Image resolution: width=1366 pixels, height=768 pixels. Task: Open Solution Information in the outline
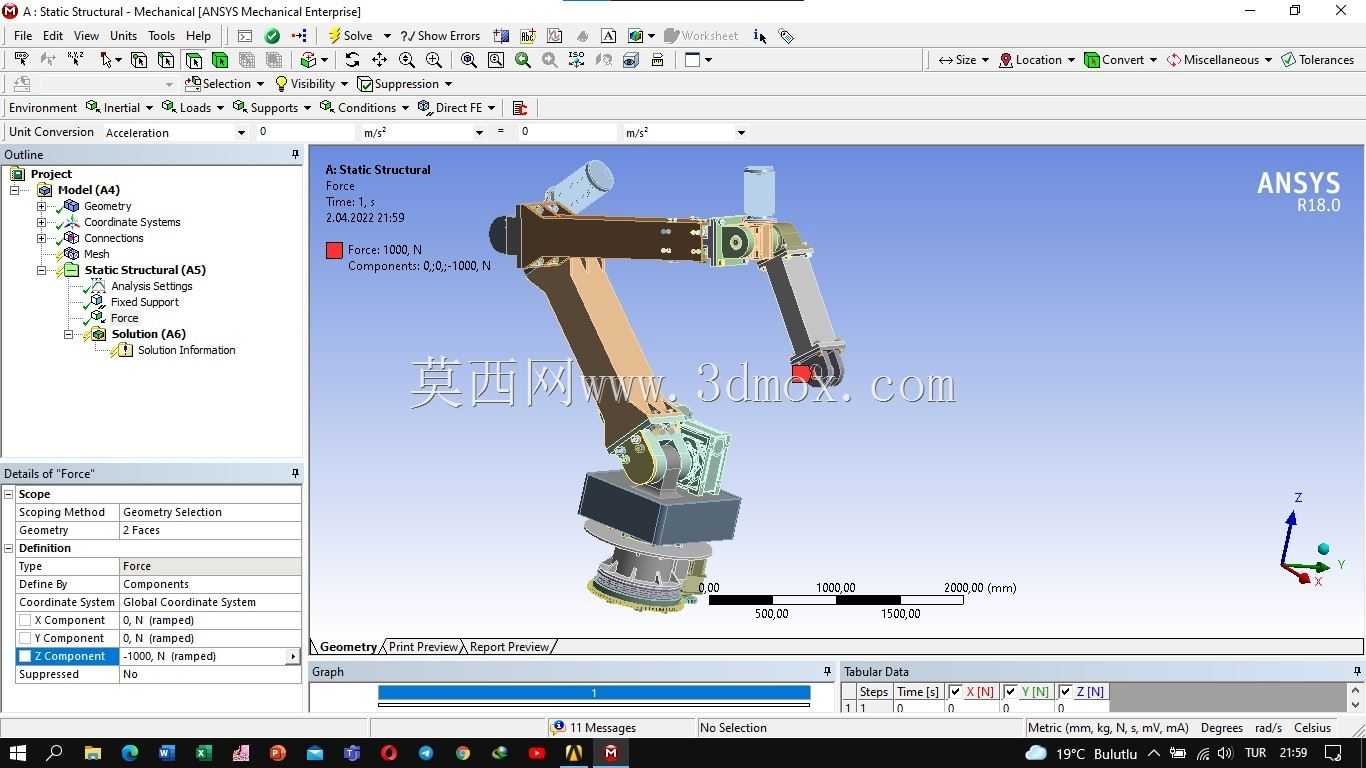pos(187,350)
